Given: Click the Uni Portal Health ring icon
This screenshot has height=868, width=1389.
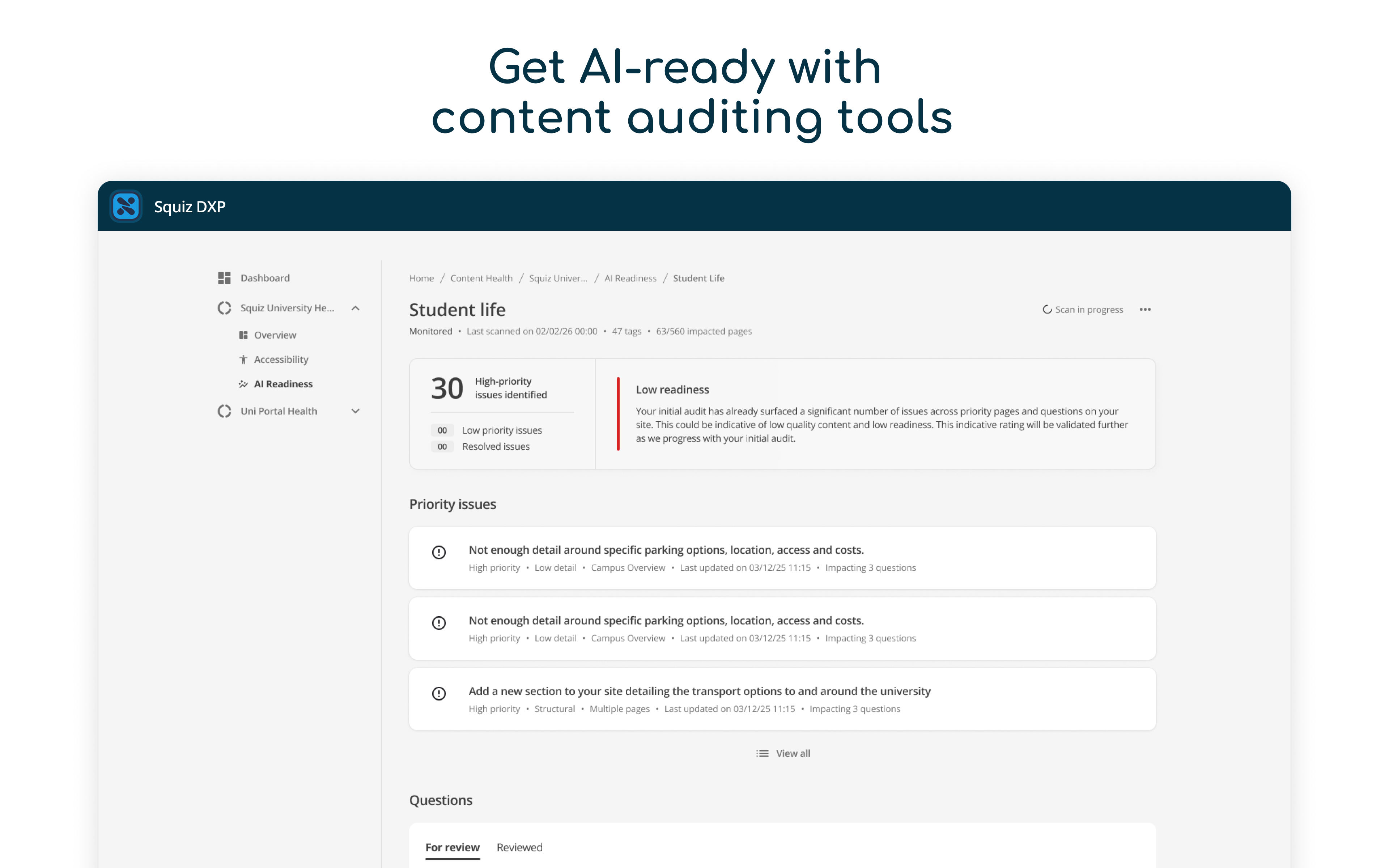Looking at the screenshot, I should tap(224, 411).
